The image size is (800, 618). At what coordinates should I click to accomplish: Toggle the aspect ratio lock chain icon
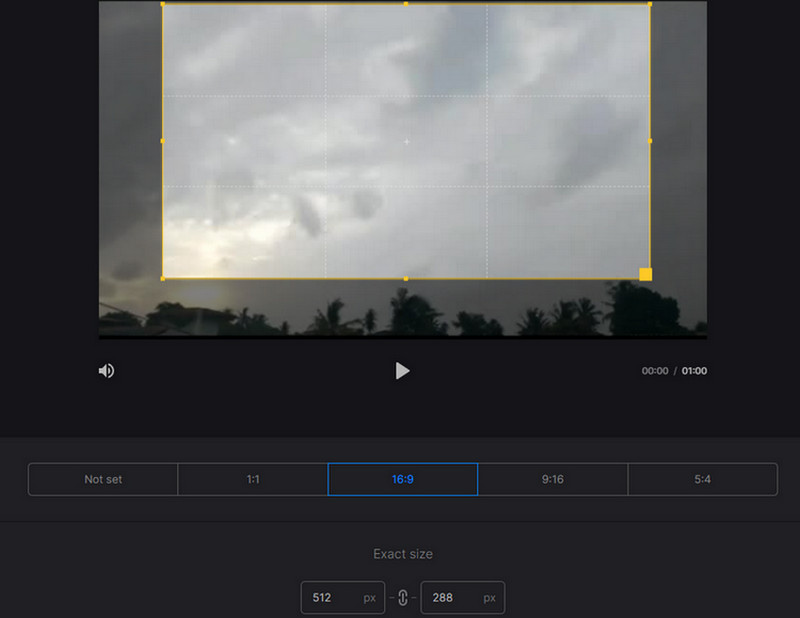[x=403, y=598]
